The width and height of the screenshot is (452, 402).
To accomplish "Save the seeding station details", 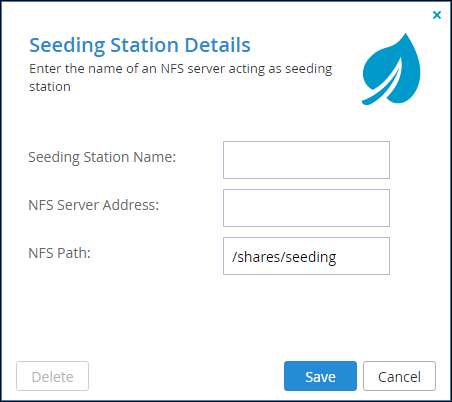I will pyautogui.click(x=320, y=376).
